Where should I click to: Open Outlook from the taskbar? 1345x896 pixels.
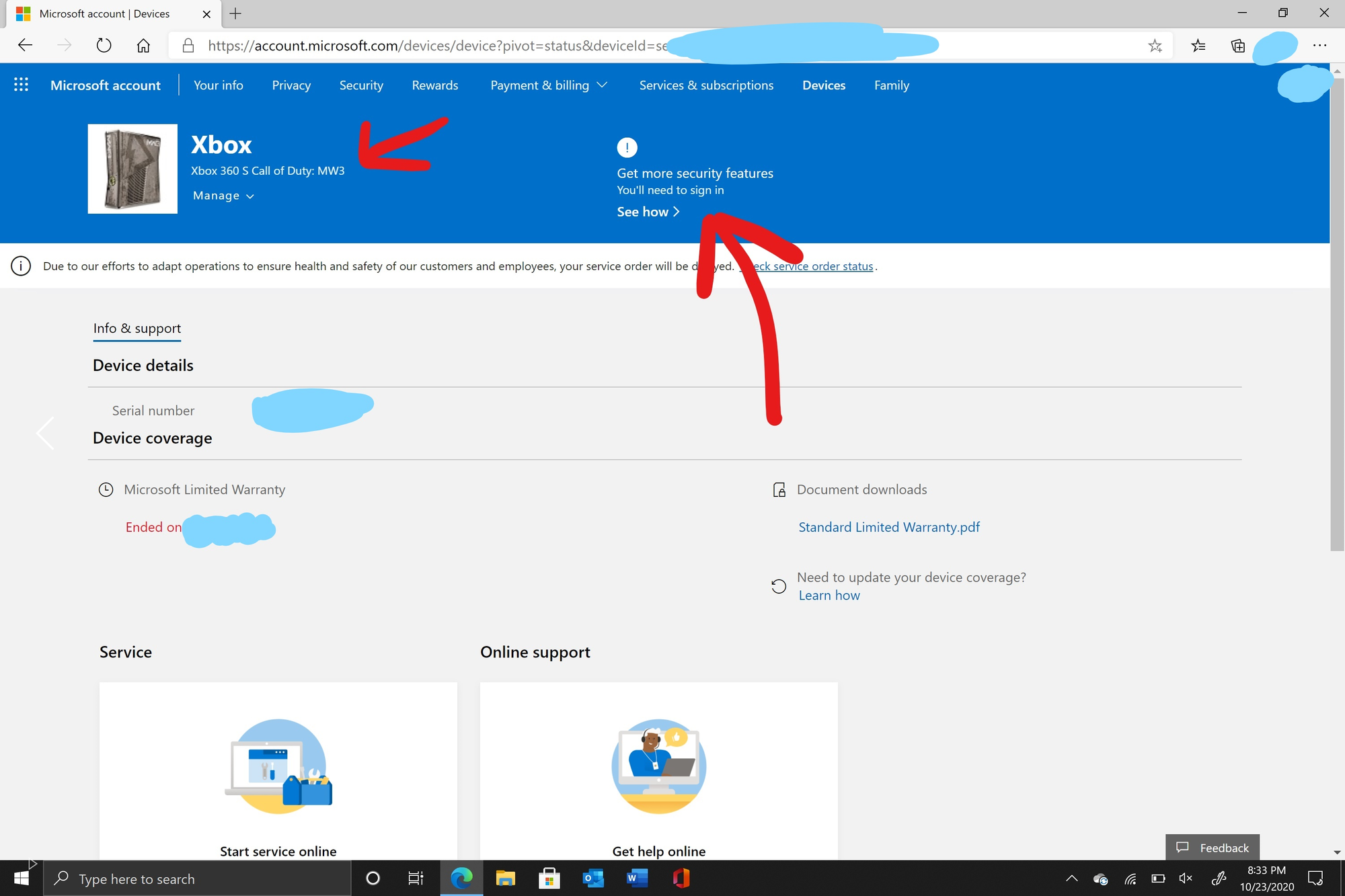point(593,879)
